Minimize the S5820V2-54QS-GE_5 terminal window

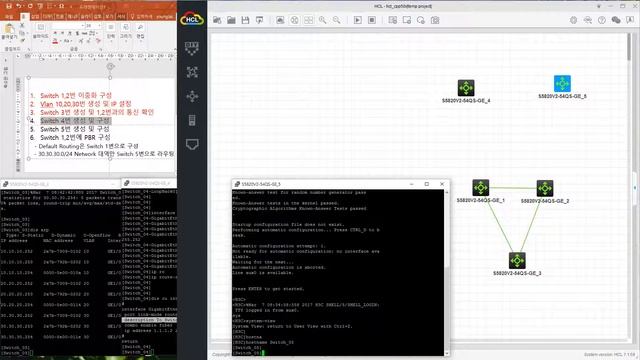(411, 184)
